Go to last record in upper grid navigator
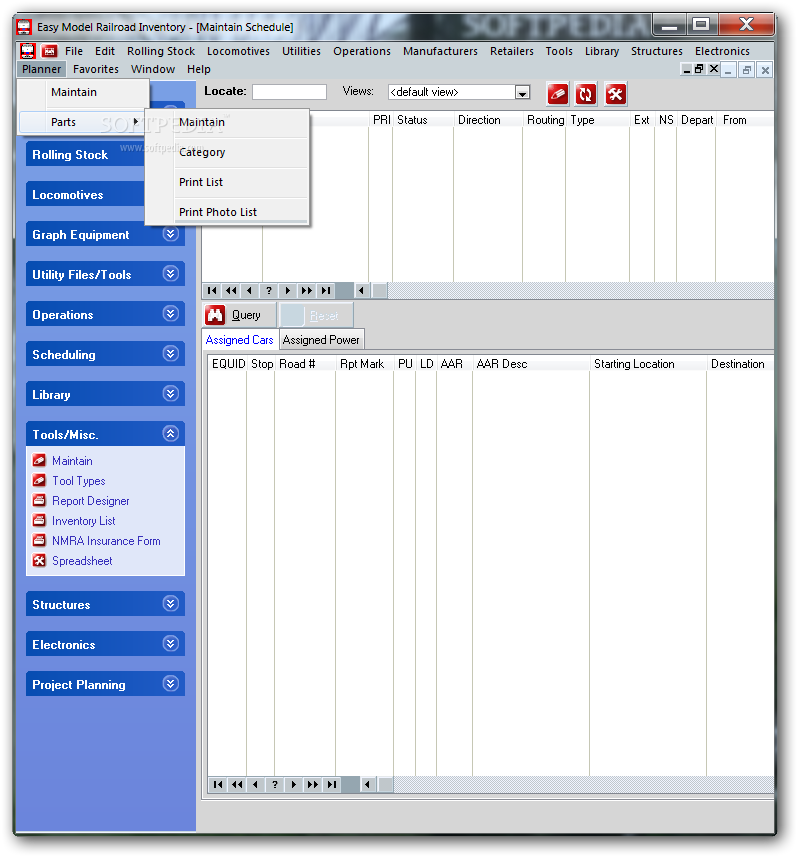The width and height of the screenshot is (798, 857). [326, 291]
